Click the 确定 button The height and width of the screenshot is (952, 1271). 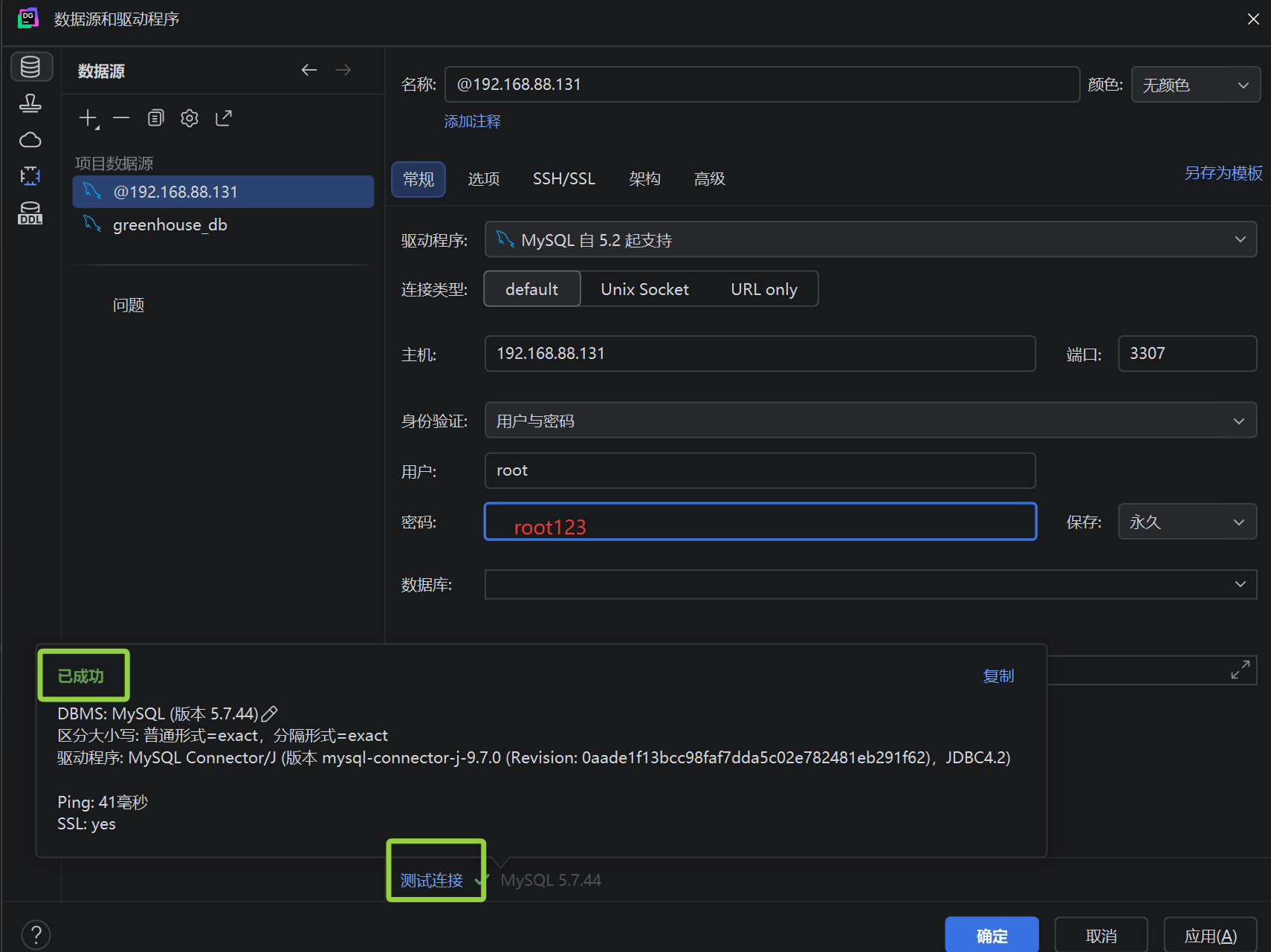(992, 935)
